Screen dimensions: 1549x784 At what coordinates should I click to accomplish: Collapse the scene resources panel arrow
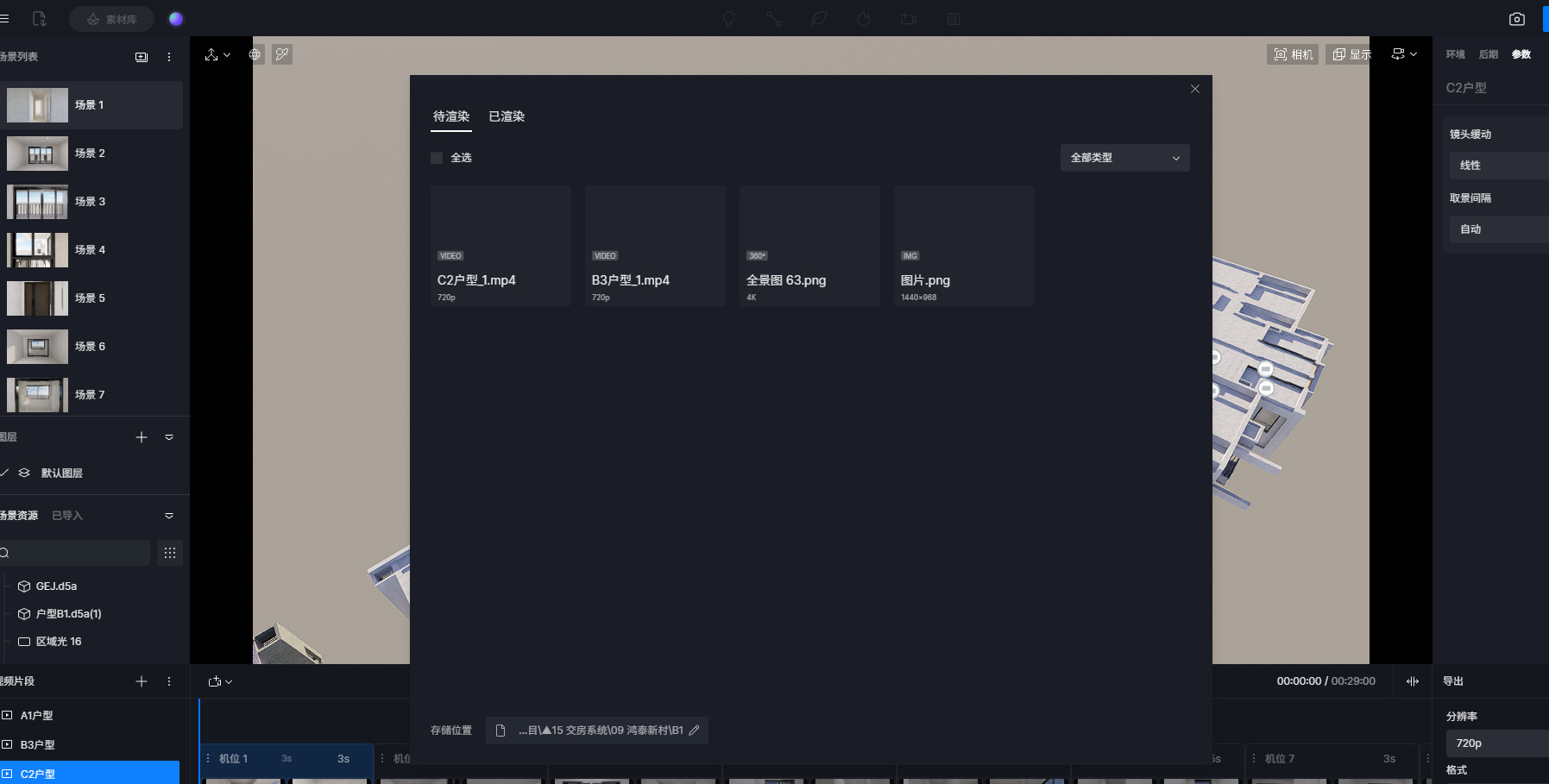[169, 516]
